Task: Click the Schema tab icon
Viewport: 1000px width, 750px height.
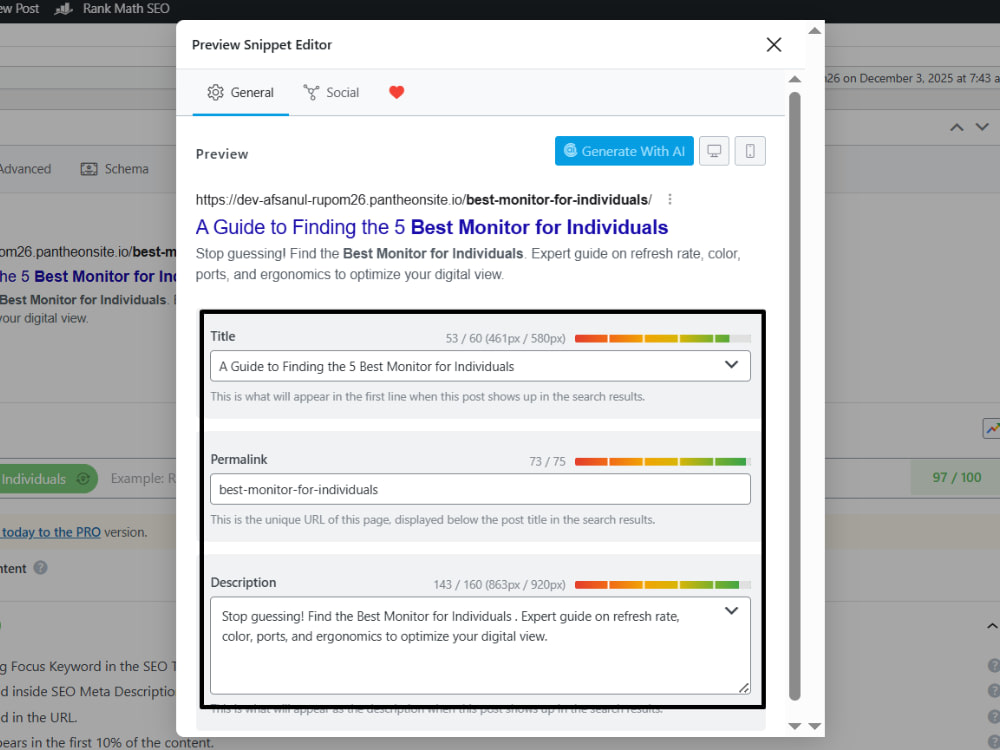Action: coord(89,169)
